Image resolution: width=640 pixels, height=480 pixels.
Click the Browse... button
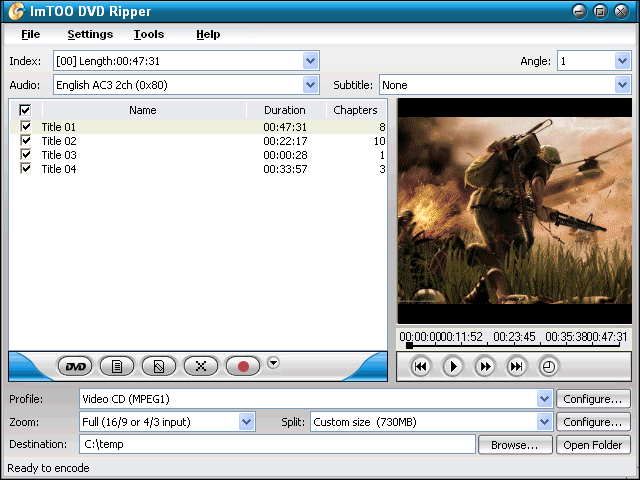515,444
